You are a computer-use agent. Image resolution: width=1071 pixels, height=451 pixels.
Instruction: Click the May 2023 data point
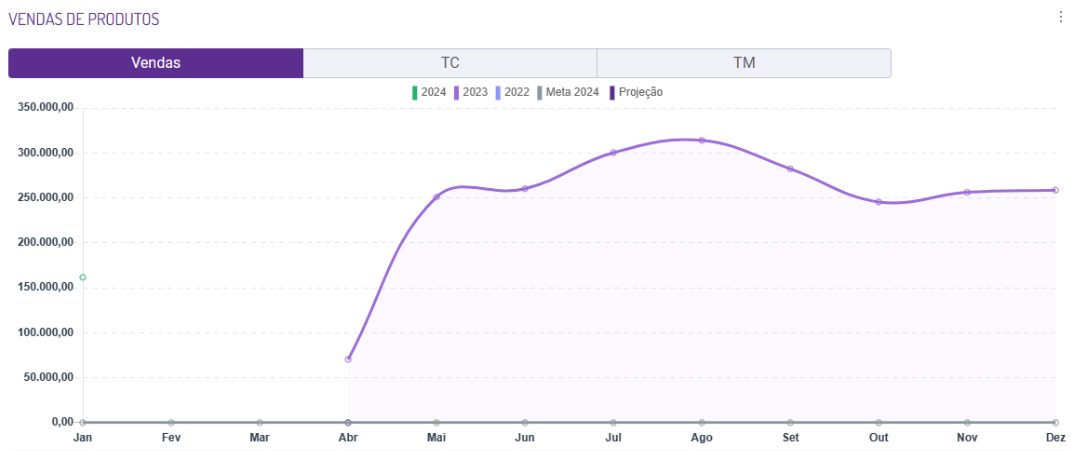436,197
